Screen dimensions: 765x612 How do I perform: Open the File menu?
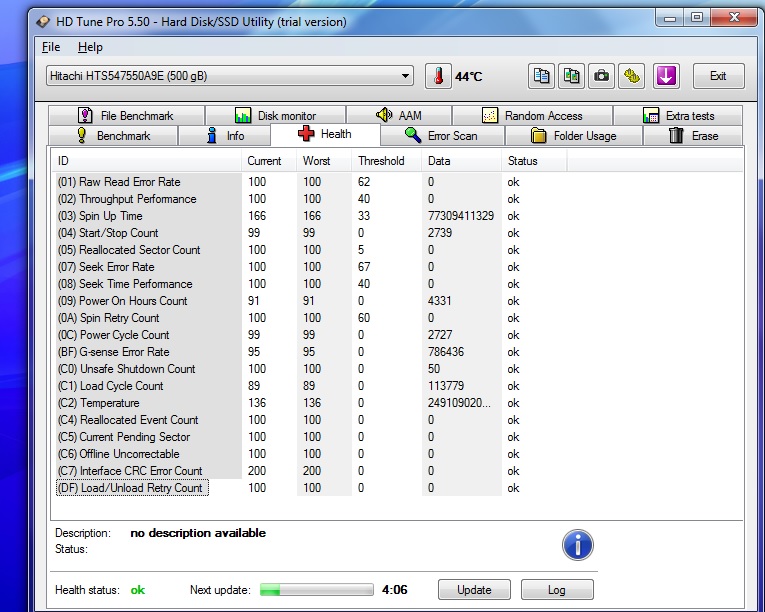[x=51, y=47]
